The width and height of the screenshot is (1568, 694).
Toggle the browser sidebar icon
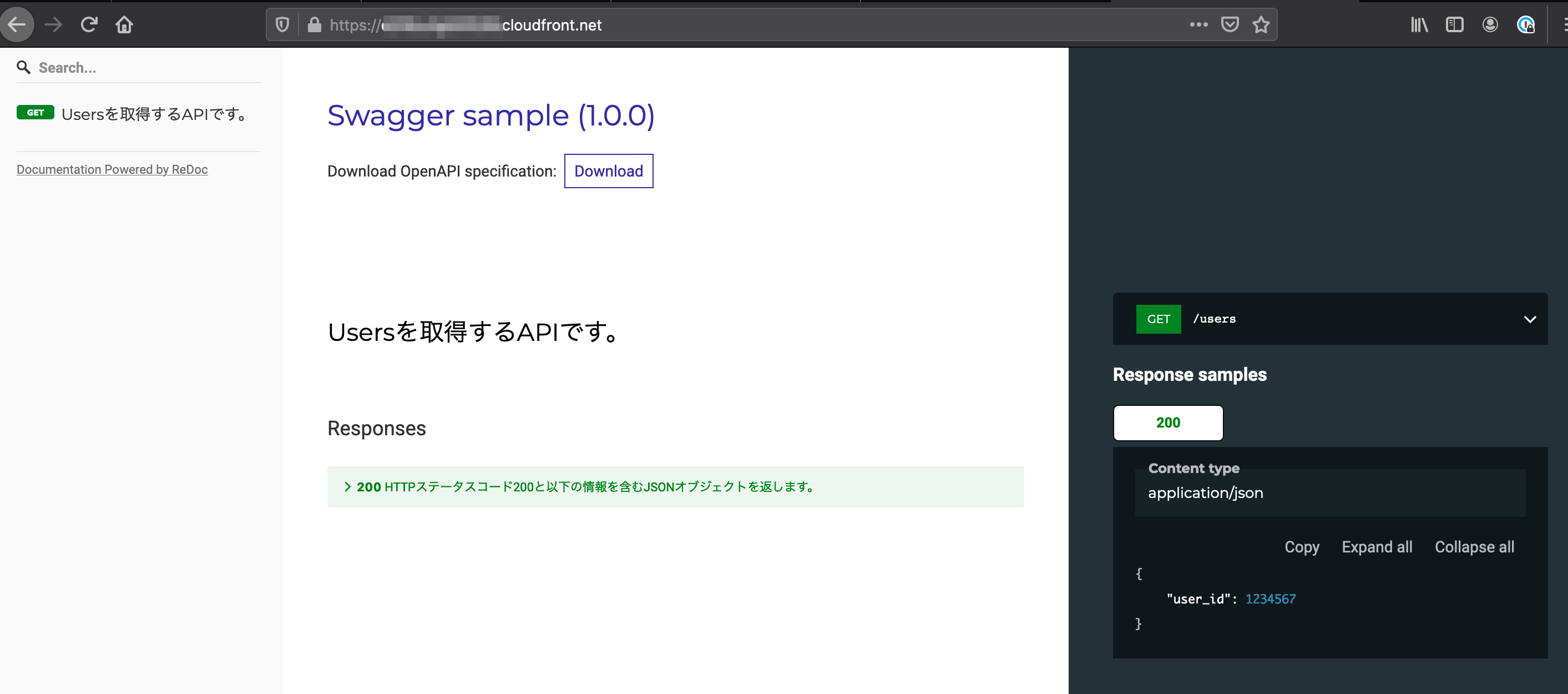click(1455, 24)
